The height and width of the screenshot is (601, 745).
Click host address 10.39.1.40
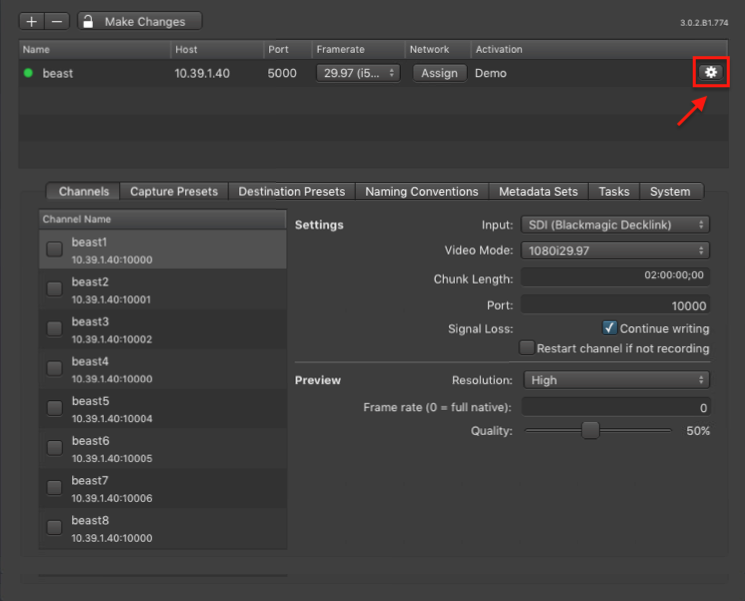[202, 73]
